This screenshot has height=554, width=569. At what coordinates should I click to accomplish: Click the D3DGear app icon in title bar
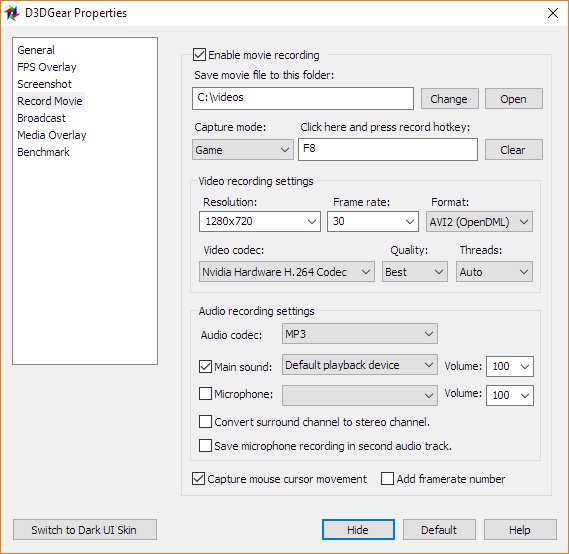pos(12,13)
